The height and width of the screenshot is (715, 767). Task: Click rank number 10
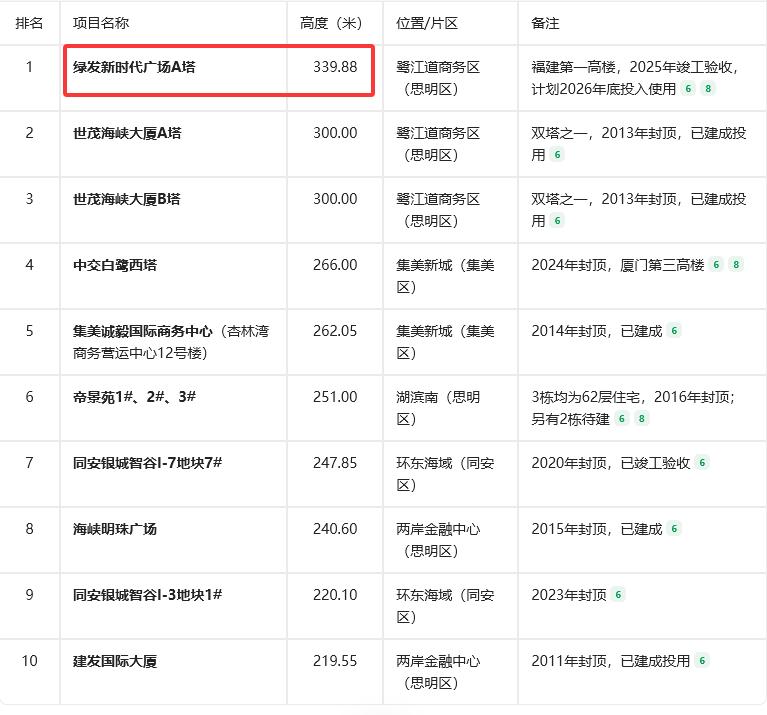coord(29,661)
